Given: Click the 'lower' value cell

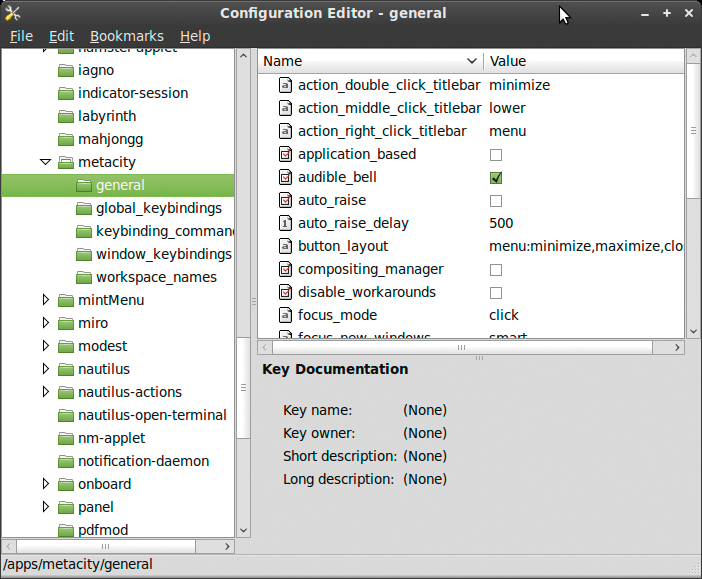Looking at the screenshot, I should coord(507,108).
